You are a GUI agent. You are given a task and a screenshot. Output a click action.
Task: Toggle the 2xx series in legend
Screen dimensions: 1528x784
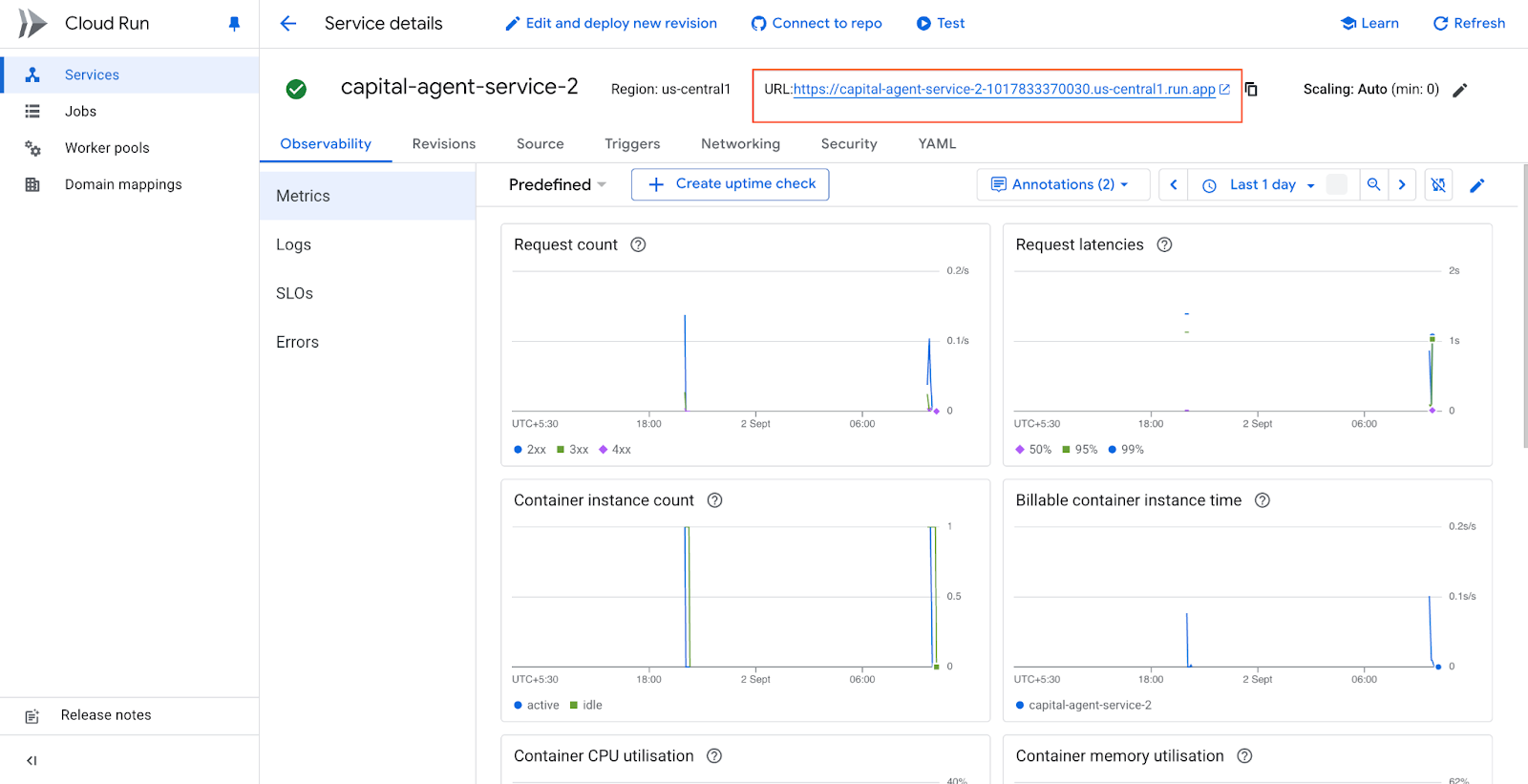point(530,450)
